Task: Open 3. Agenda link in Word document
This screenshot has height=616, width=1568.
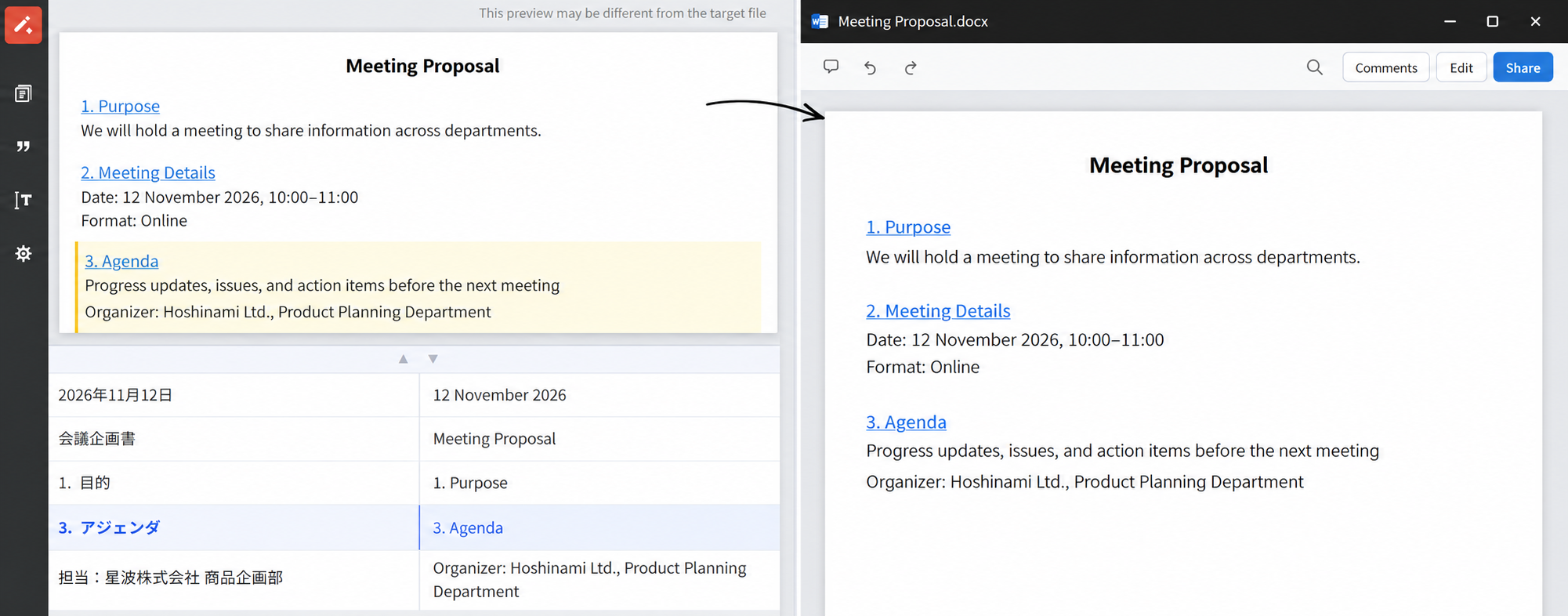Action: pyautogui.click(x=906, y=422)
